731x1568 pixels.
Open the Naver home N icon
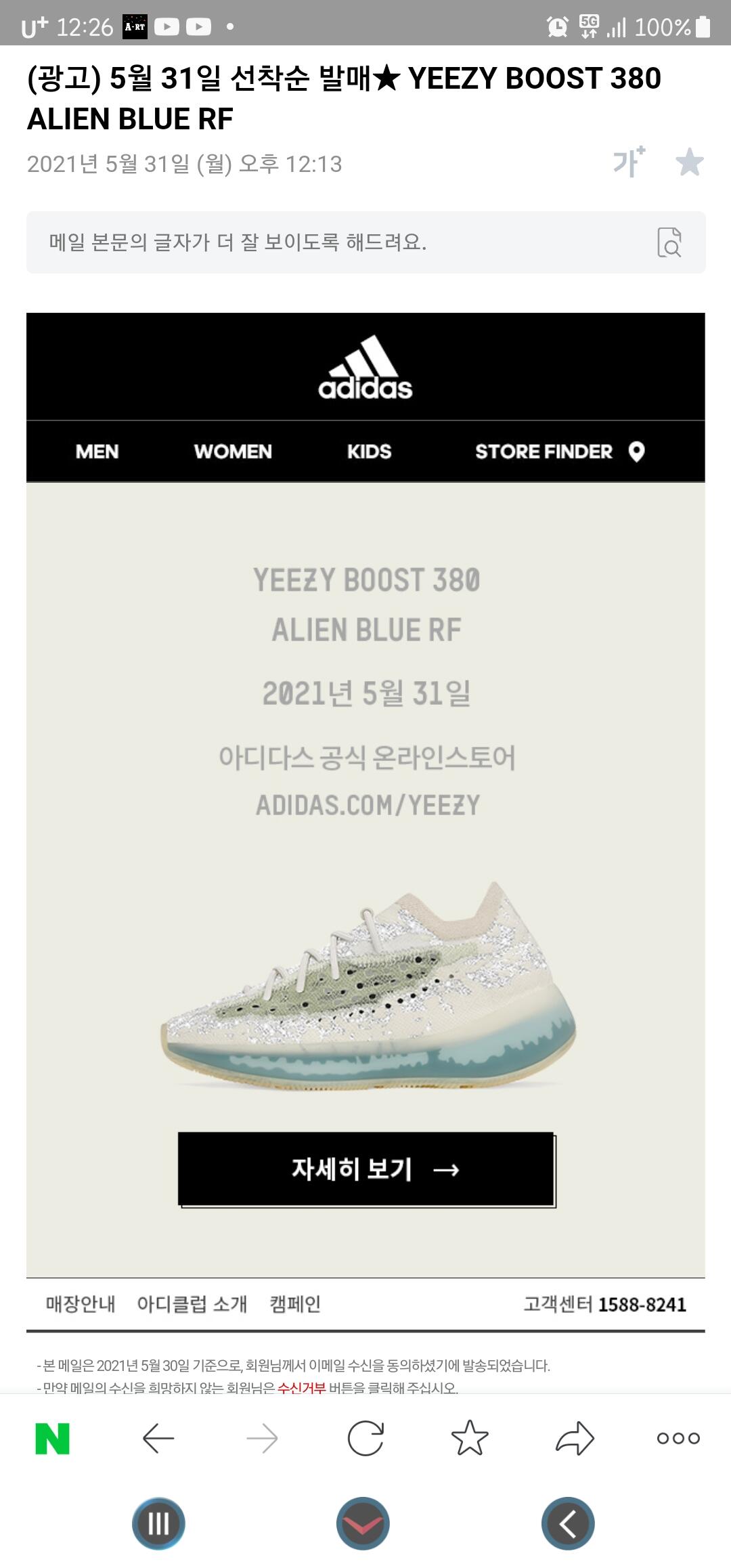click(53, 1439)
